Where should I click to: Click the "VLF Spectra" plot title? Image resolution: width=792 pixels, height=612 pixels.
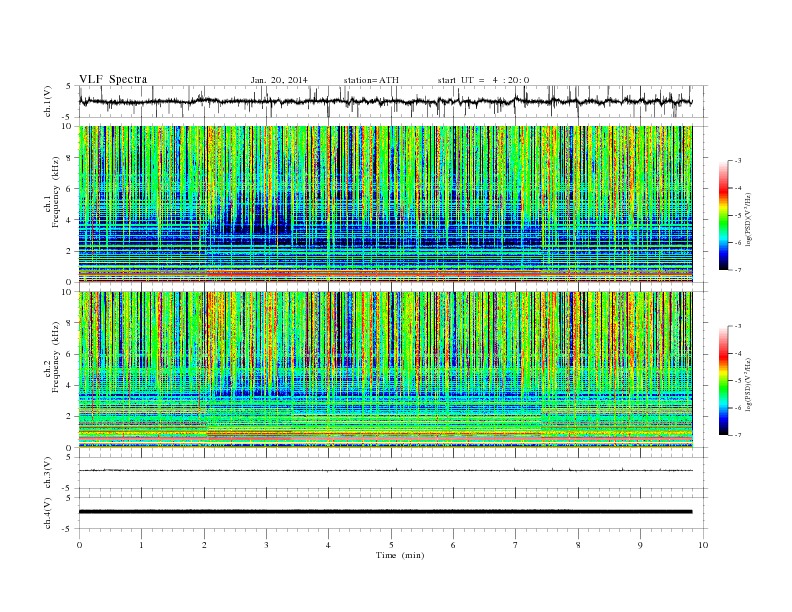(113, 79)
